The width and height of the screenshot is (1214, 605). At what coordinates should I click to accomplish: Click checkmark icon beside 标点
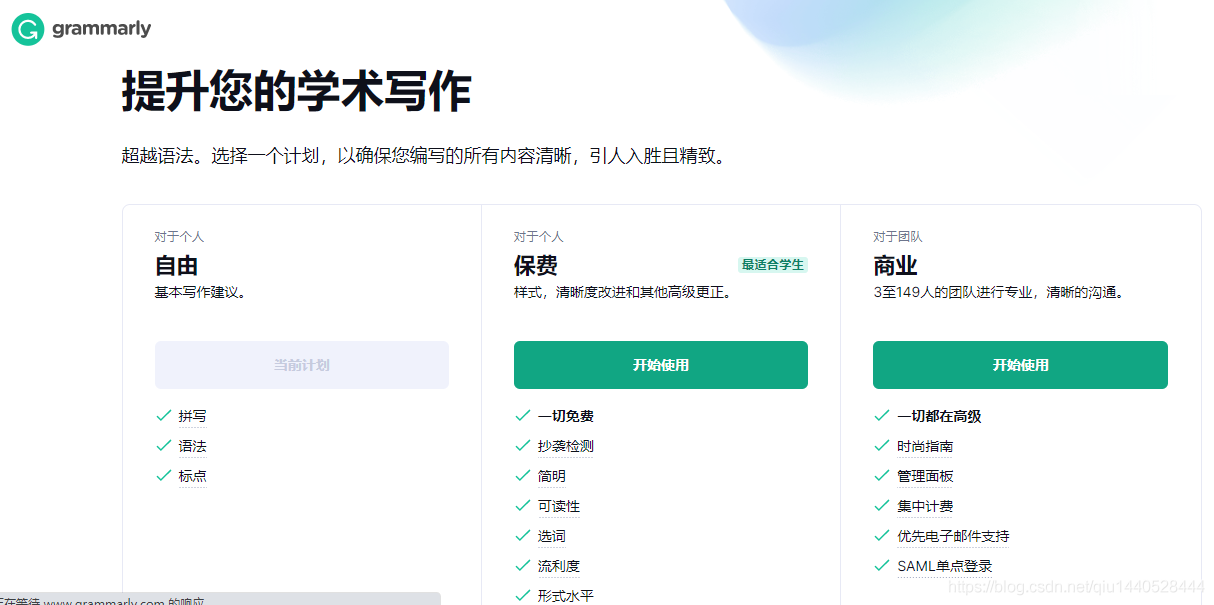click(x=164, y=475)
